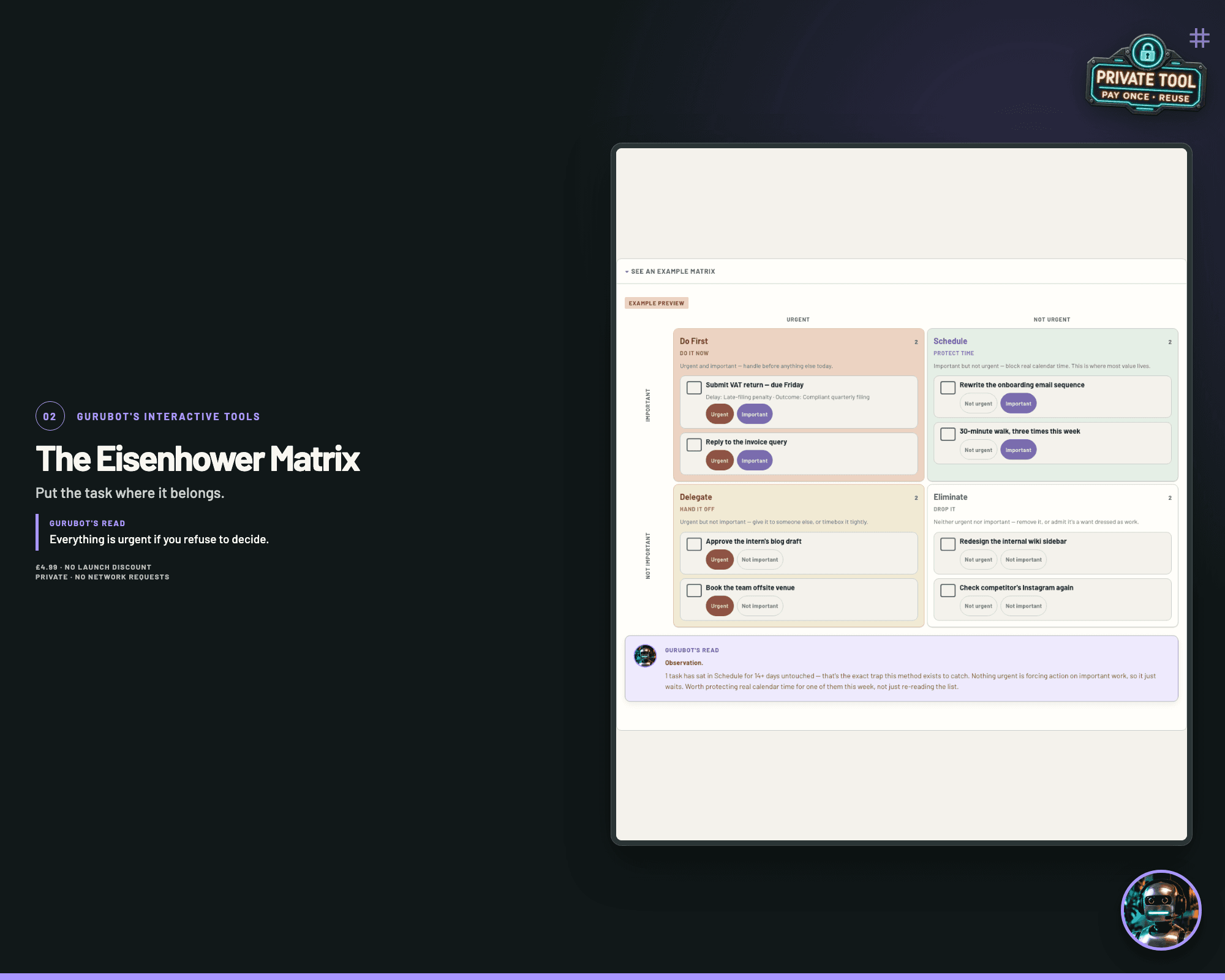
Task: Click Put the task where it belongs
Action: point(130,493)
